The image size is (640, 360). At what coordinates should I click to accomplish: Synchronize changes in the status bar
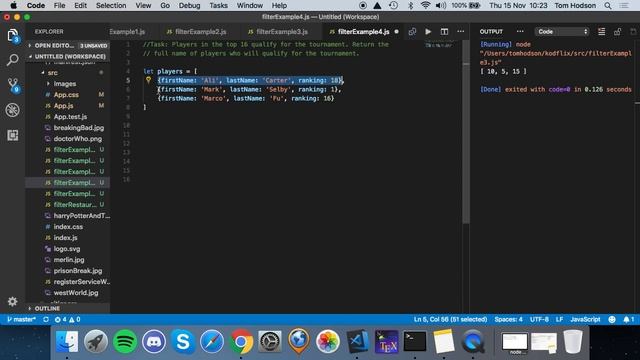point(46,320)
